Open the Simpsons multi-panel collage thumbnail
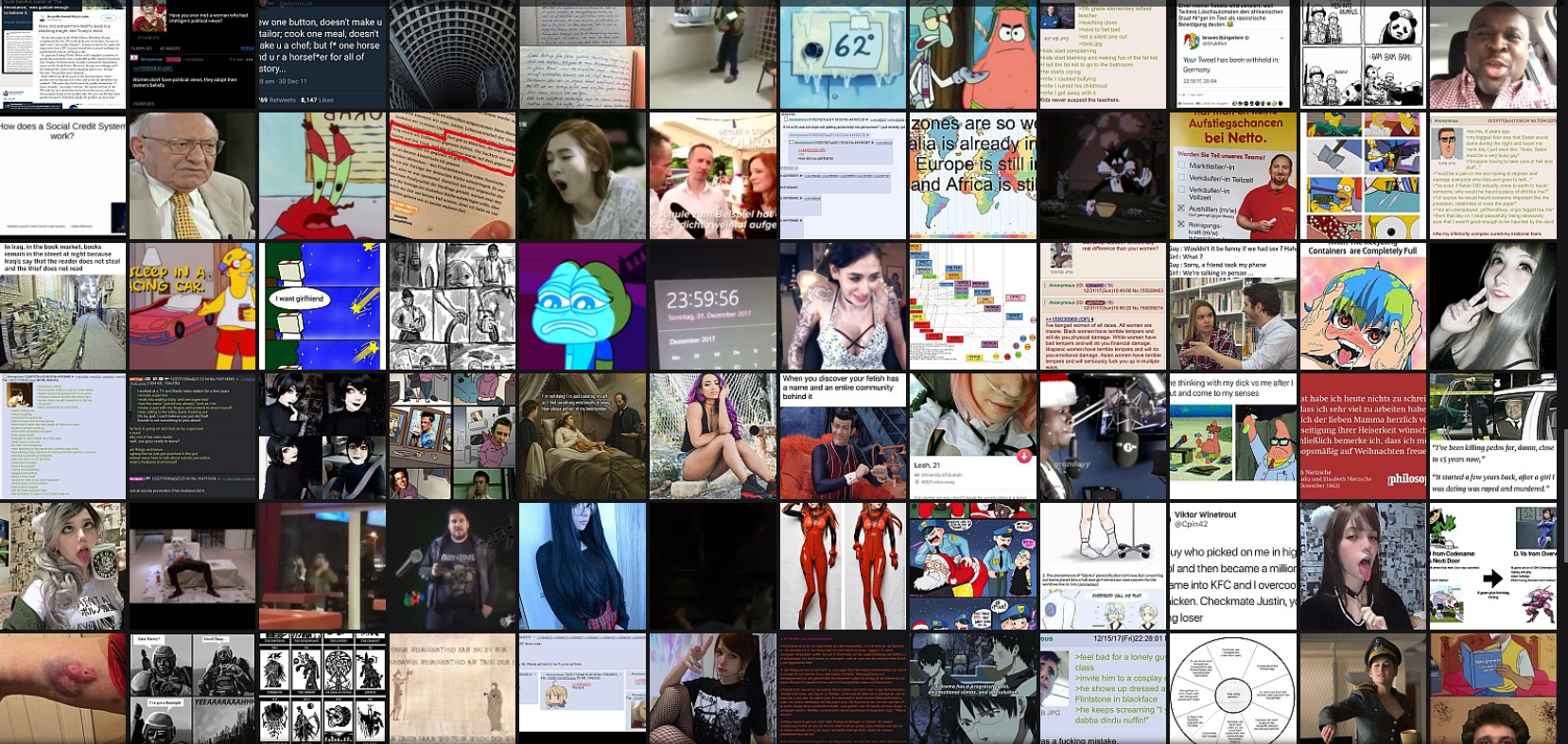1568x744 pixels. tap(1363, 176)
